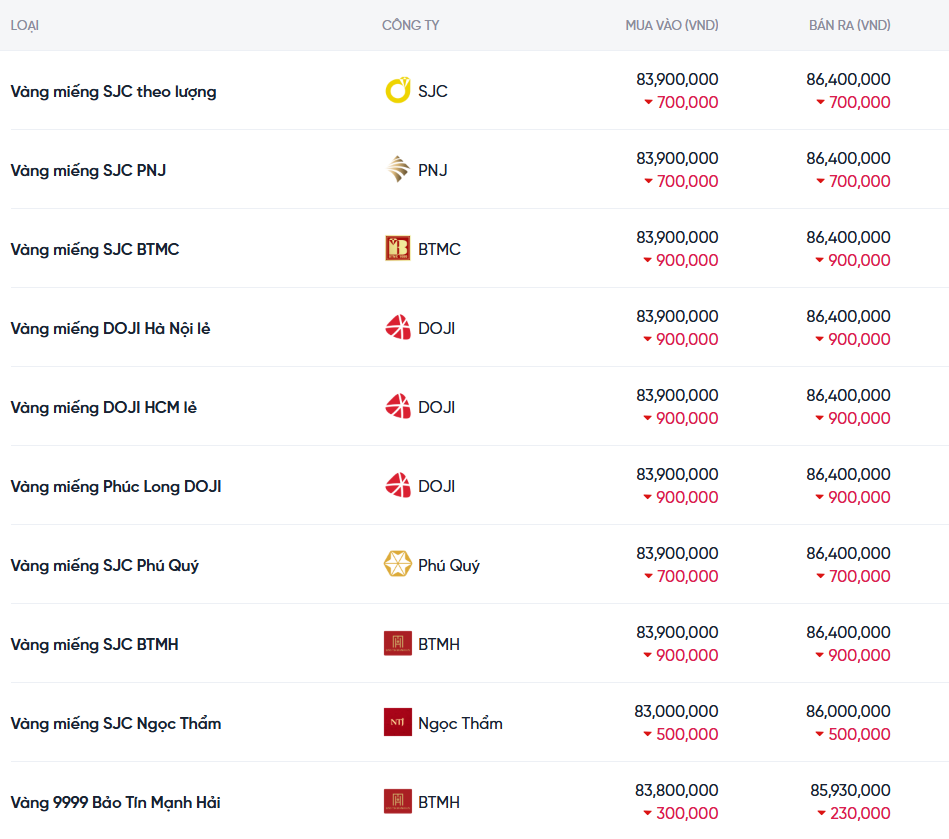The height and width of the screenshot is (839, 949).
Task: Click the BTMC red logo icon
Action: tap(397, 249)
